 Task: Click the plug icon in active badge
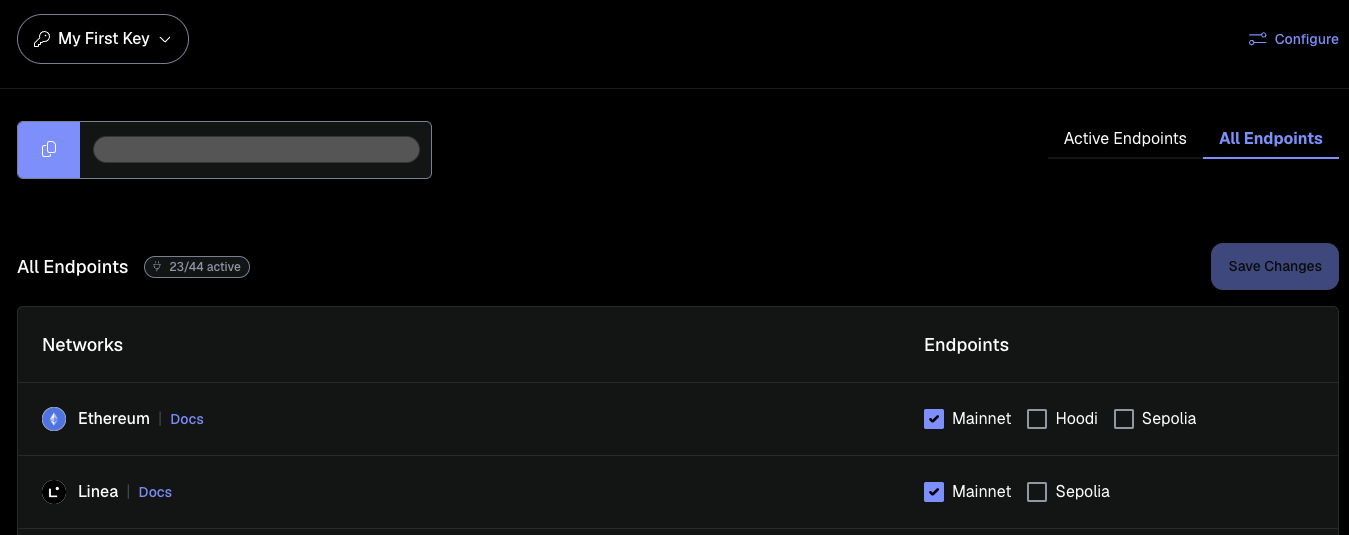coord(157,267)
